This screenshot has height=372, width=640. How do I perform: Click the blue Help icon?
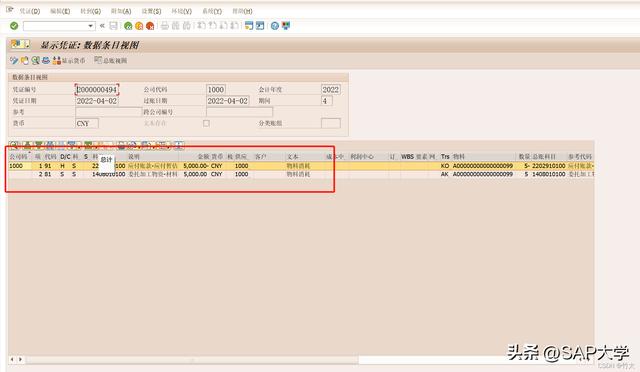coord(275,26)
